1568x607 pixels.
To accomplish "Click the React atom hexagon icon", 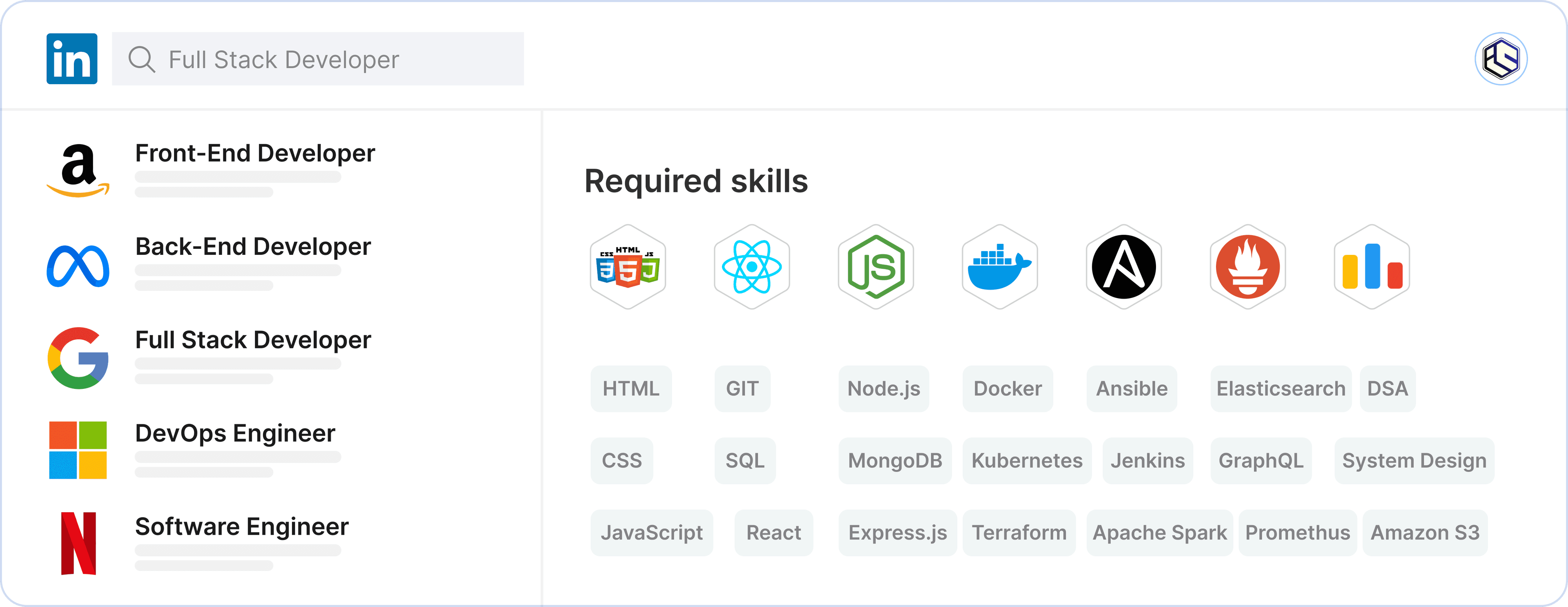I will click(x=752, y=267).
